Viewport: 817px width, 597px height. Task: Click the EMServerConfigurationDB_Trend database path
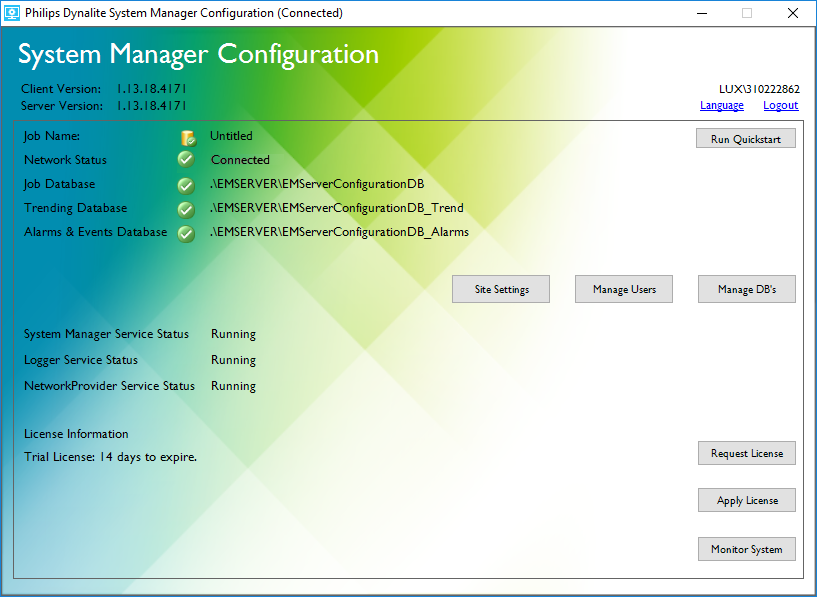tap(336, 208)
